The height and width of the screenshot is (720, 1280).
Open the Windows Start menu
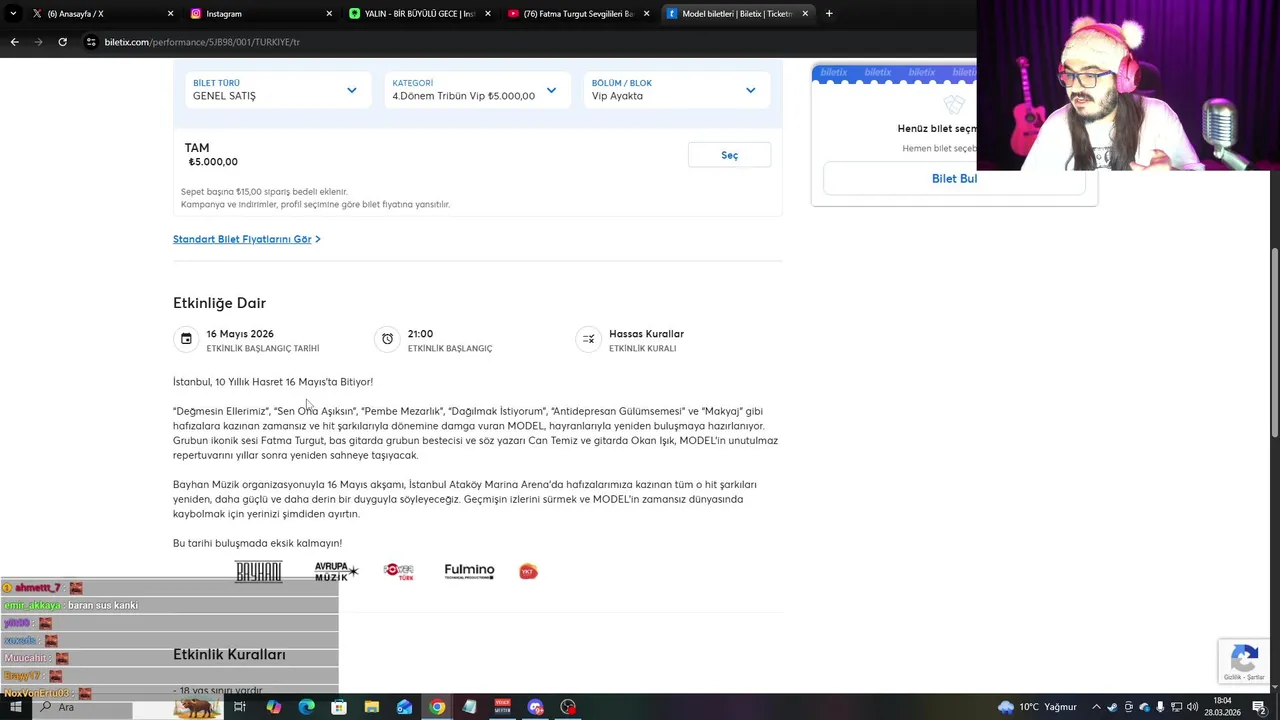tap(15, 707)
